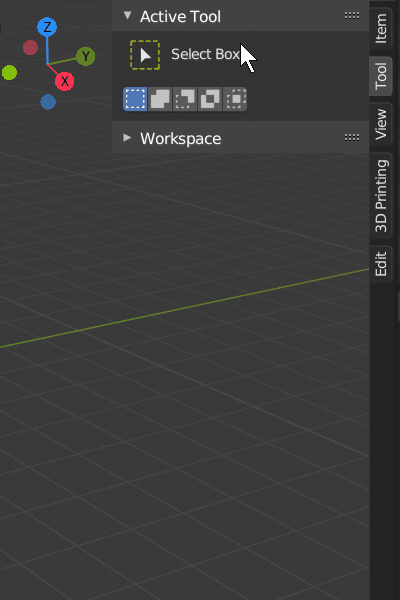Select the Set new selection mode icon
The height and width of the screenshot is (600, 400).
tap(135, 99)
